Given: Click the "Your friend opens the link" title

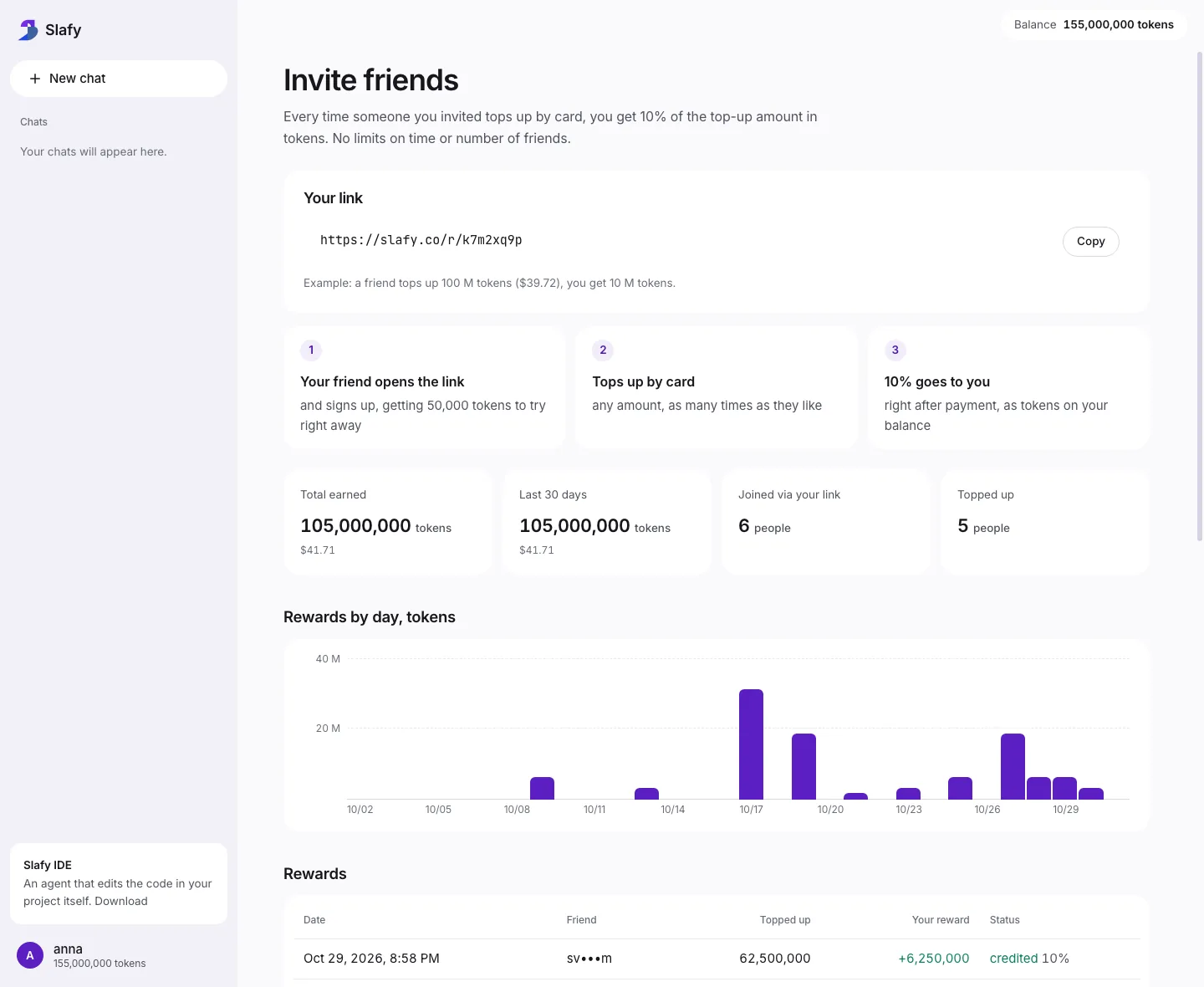Looking at the screenshot, I should tap(382, 381).
